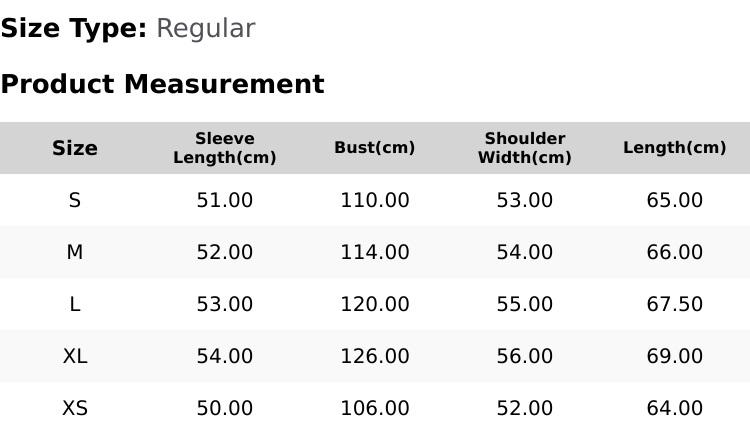750x434 pixels.
Task: Select the size S row label
Action: point(75,200)
